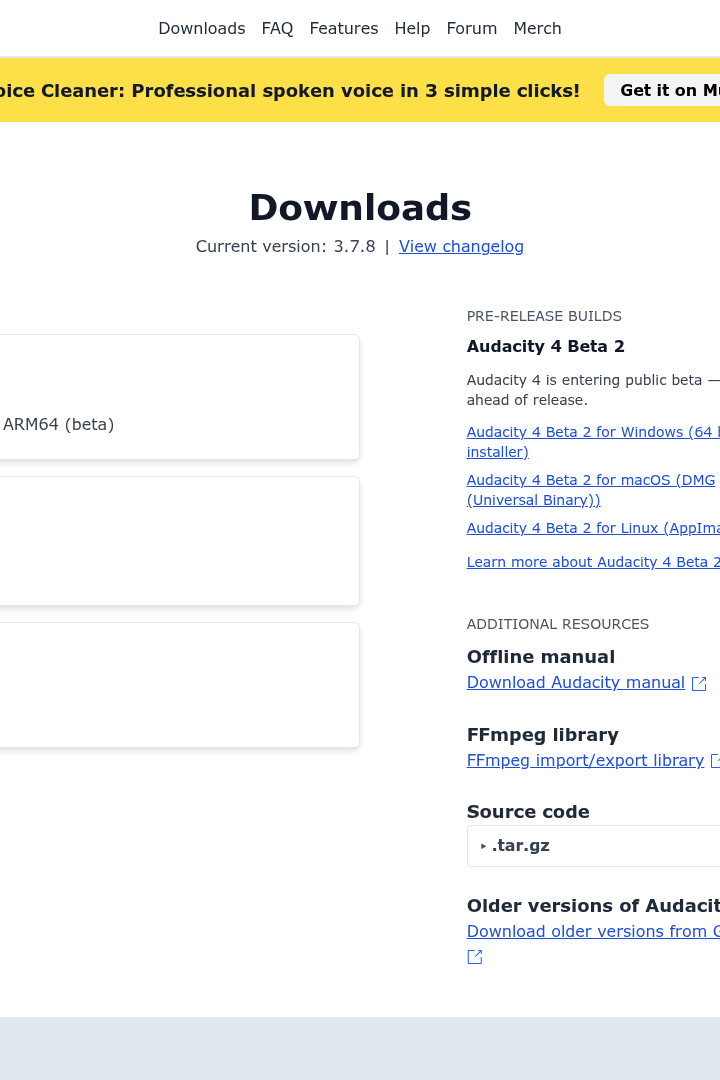Expand the .tar.gz source code disclosure
The width and height of the screenshot is (720, 1080).
593,846
